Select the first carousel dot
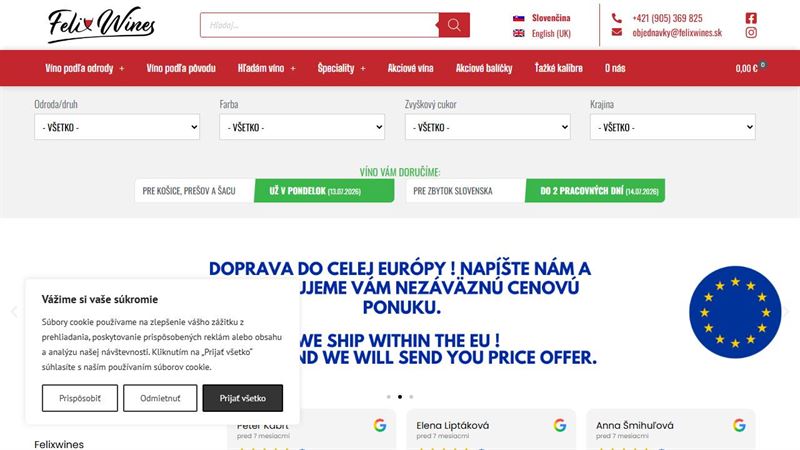 [x=389, y=396]
